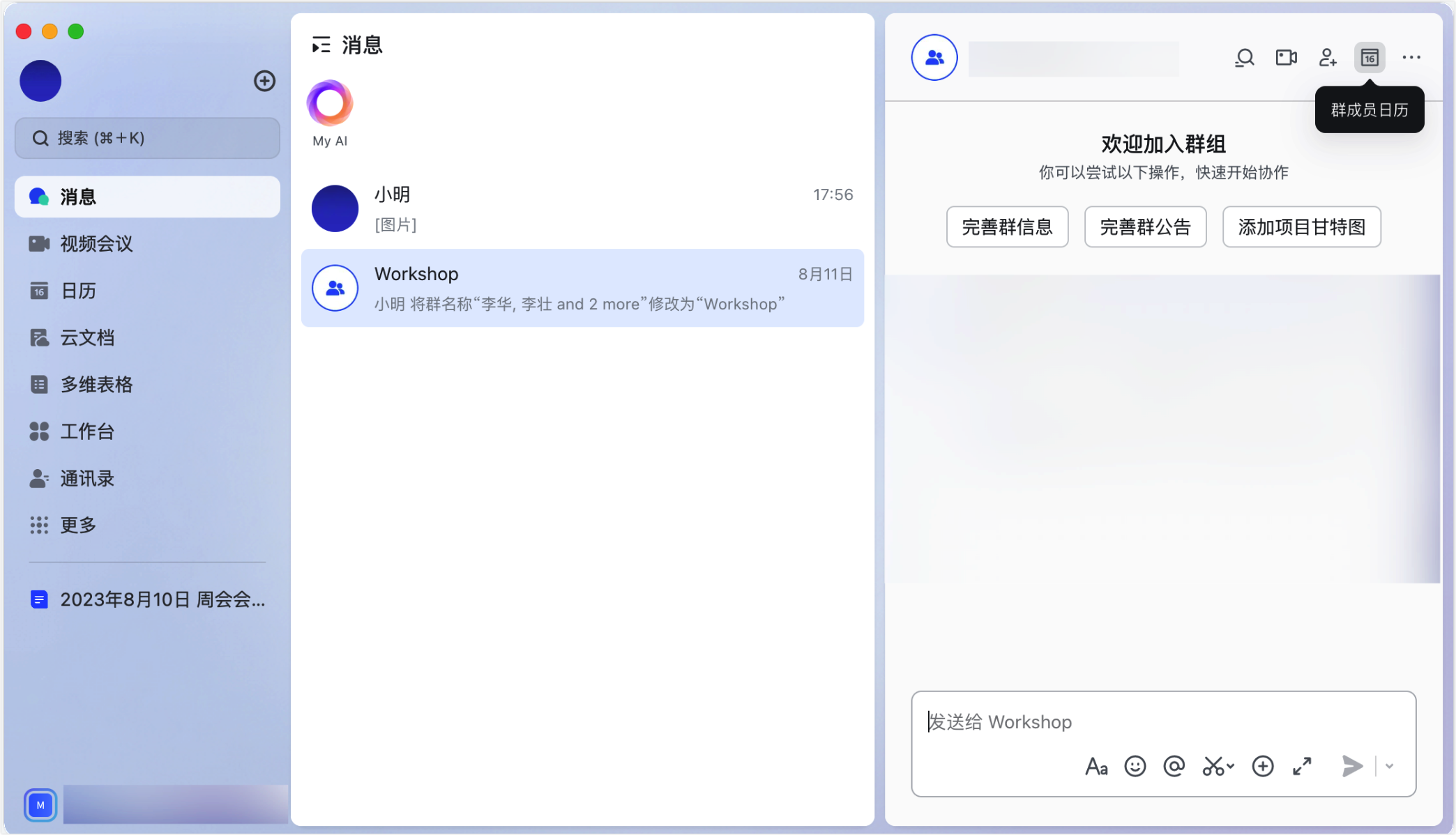Image resolution: width=1456 pixels, height=835 pixels.
Task: Open the group member calendar icon
Action: [1370, 58]
